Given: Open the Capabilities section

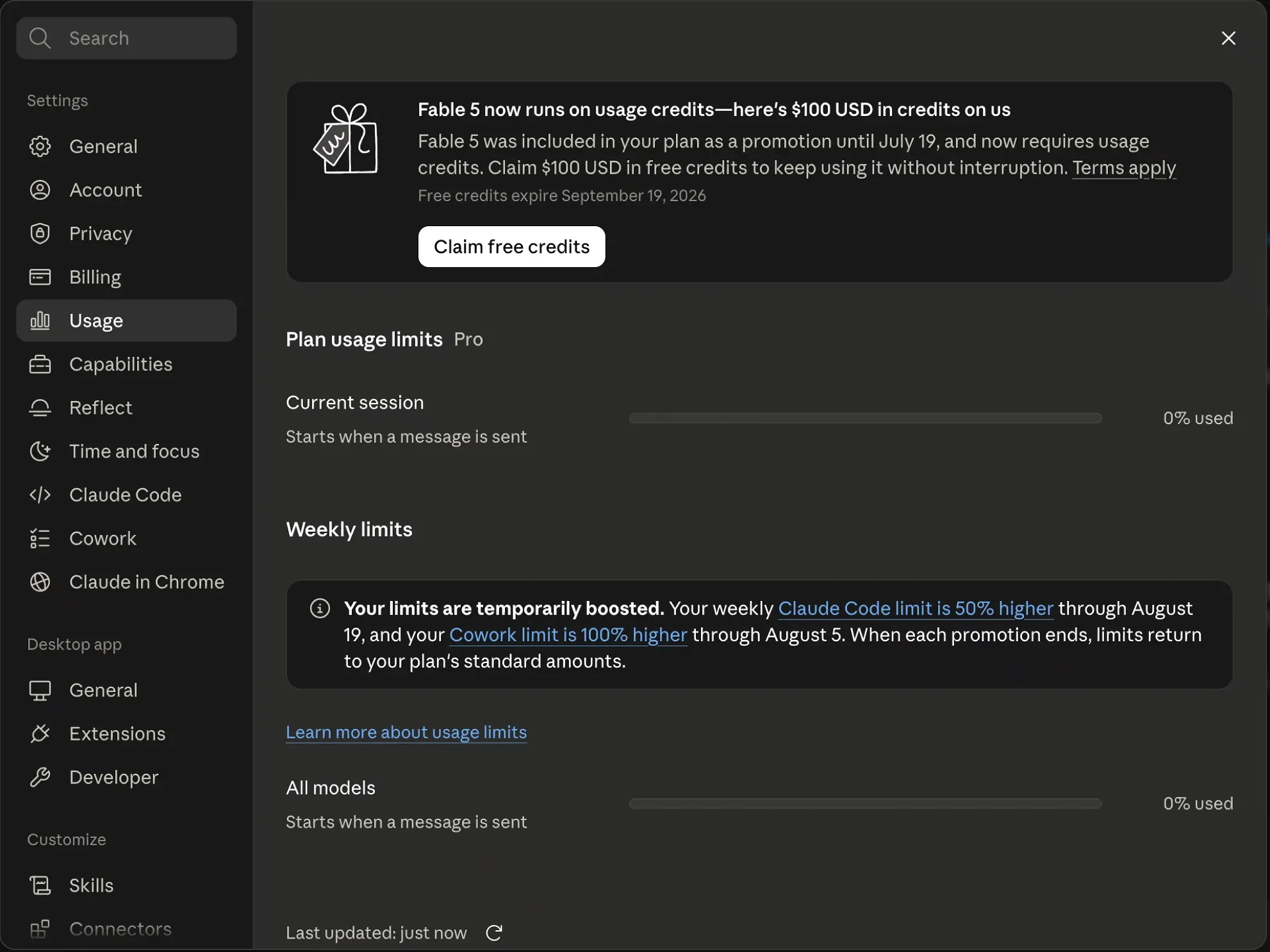Looking at the screenshot, I should tap(126, 364).
